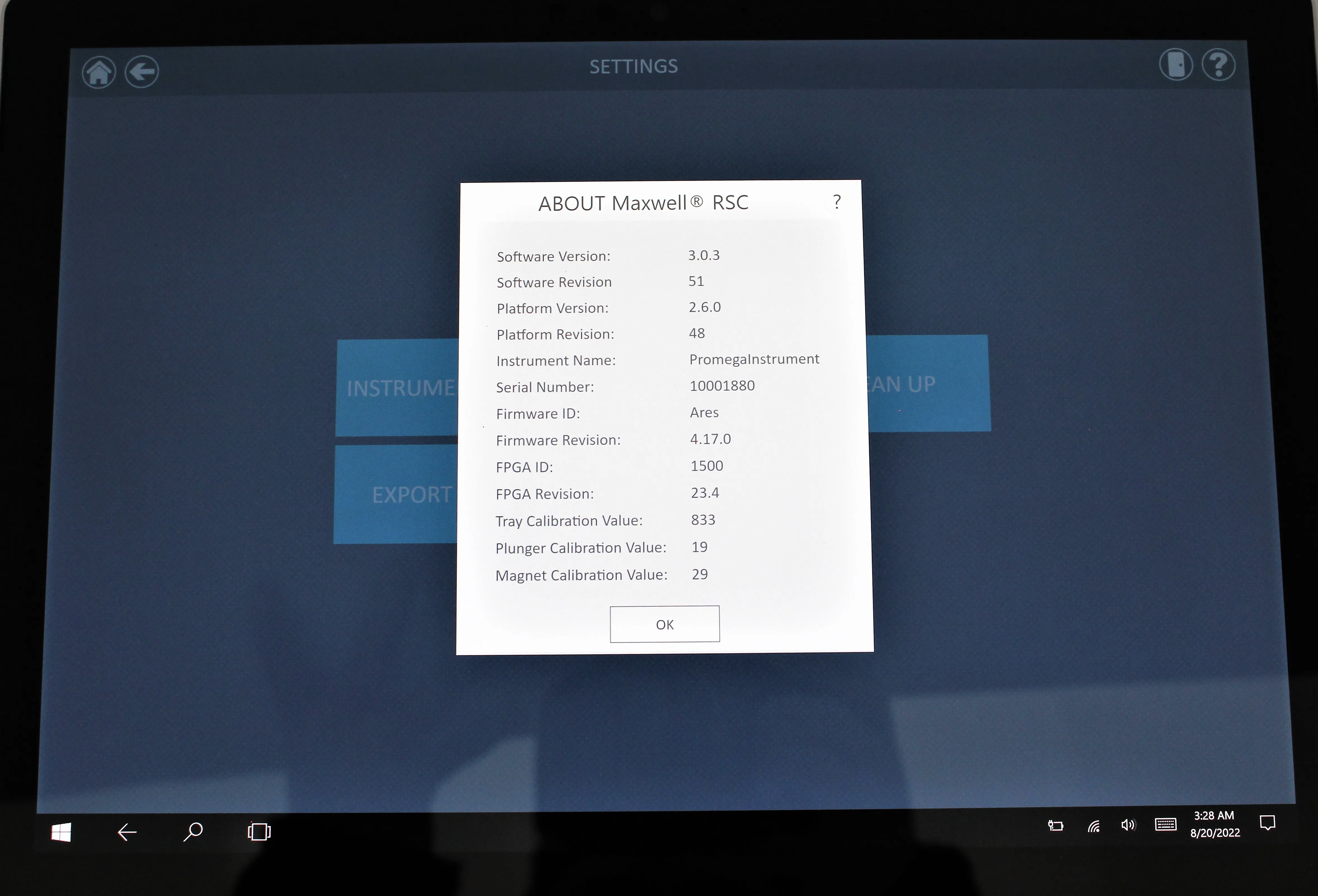Select the partially hidden INSTRUME... settings tile
The height and width of the screenshot is (896, 1318).
pyautogui.click(x=397, y=388)
